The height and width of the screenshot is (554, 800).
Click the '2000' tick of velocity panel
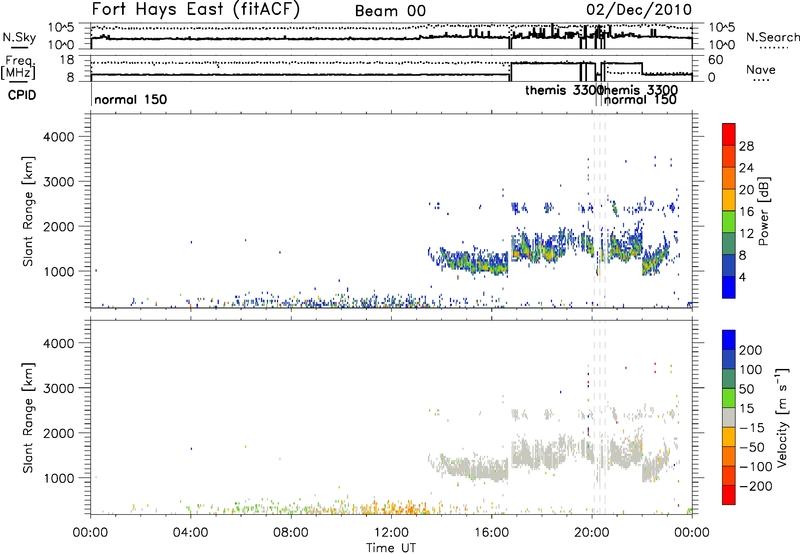(59, 433)
